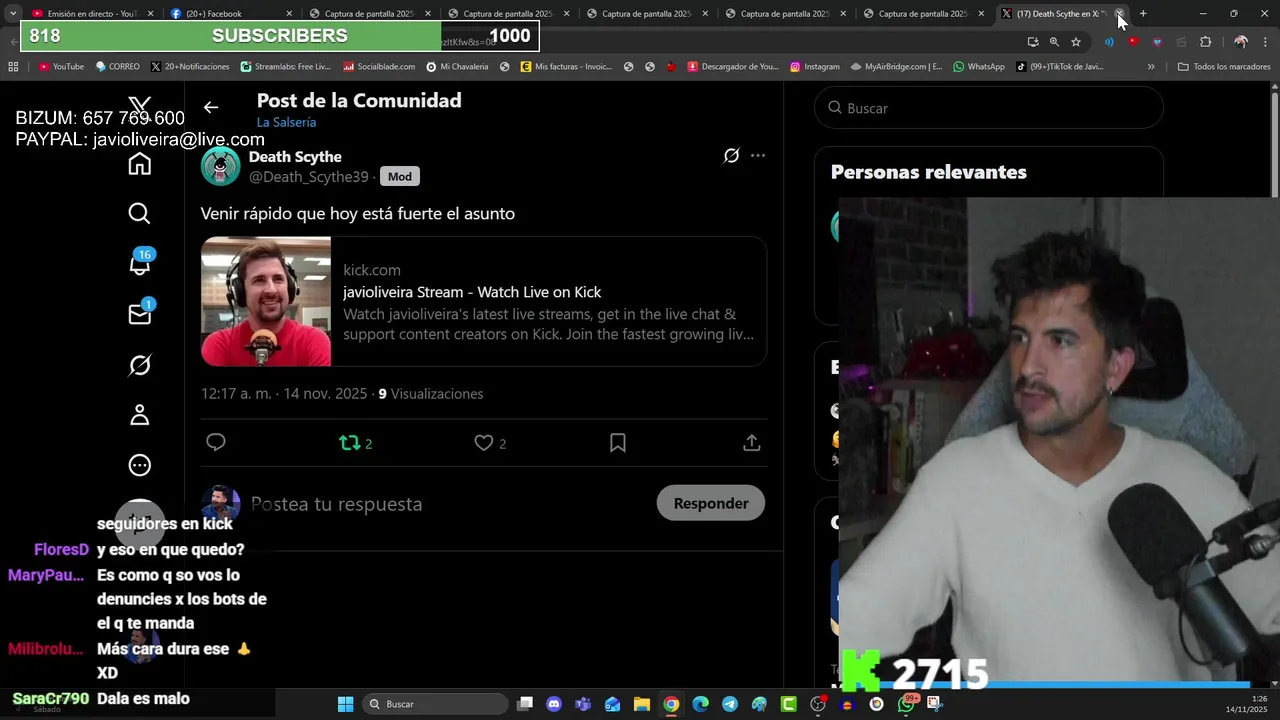Image resolution: width=1280 pixels, height=720 pixels.
Task: Open Microsoft Edge from the taskbar
Action: [700, 704]
